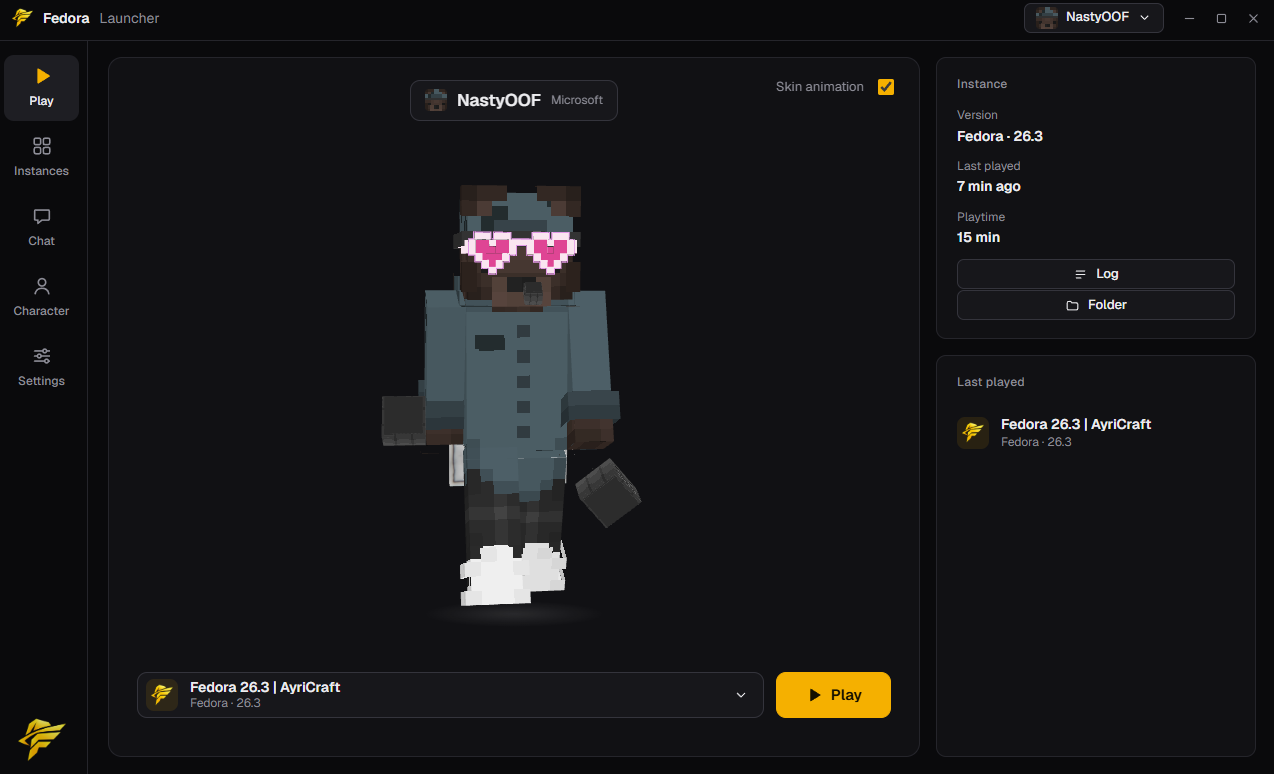Viewport: 1274px width, 774px height.
Task: Go to the Instances section
Action: coord(41,158)
